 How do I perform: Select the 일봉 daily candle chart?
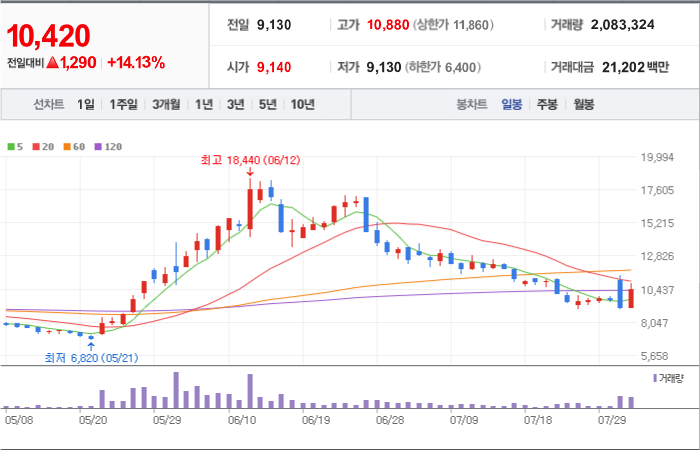[x=511, y=105]
